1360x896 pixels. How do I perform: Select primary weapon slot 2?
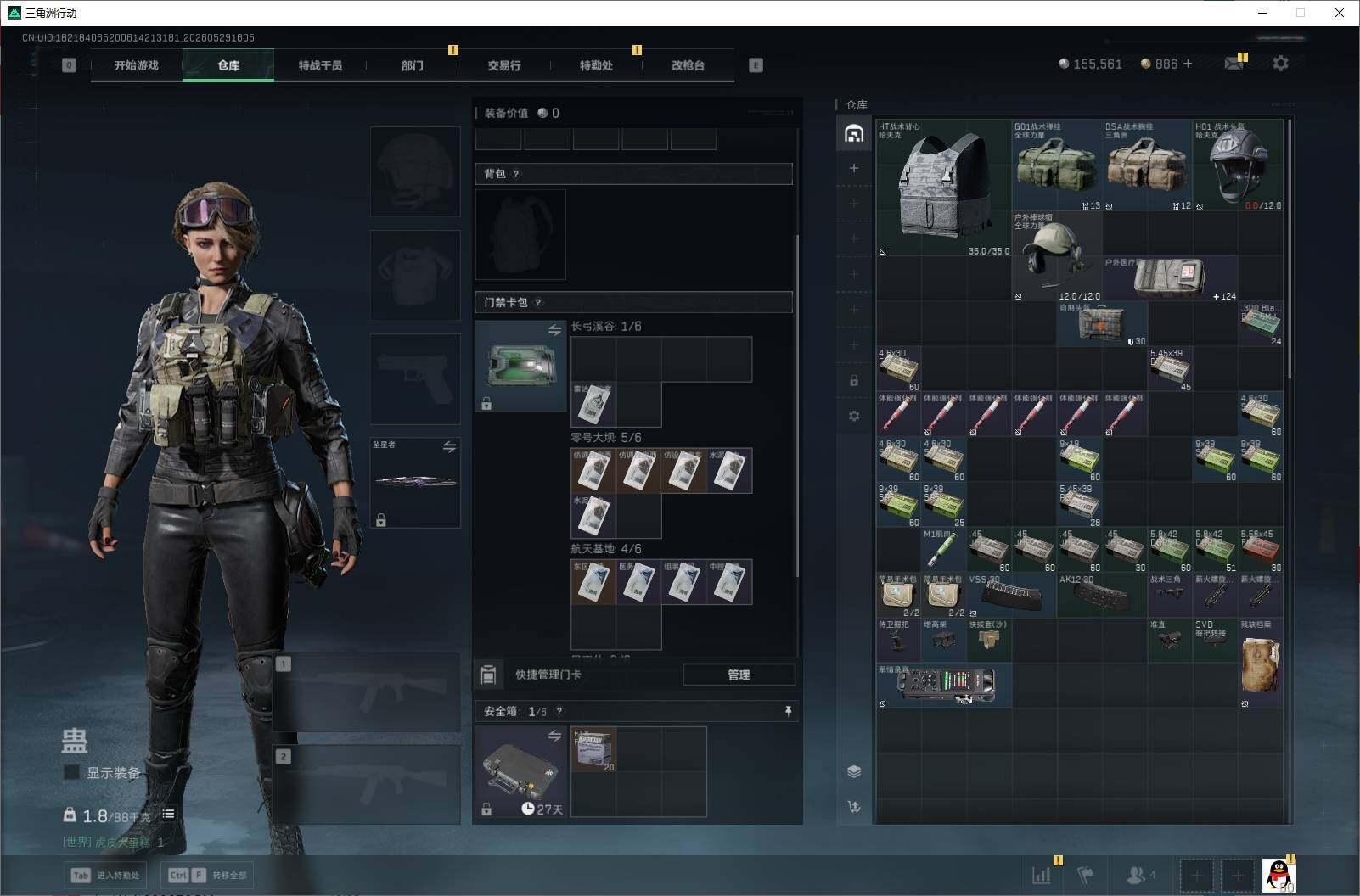click(367, 785)
